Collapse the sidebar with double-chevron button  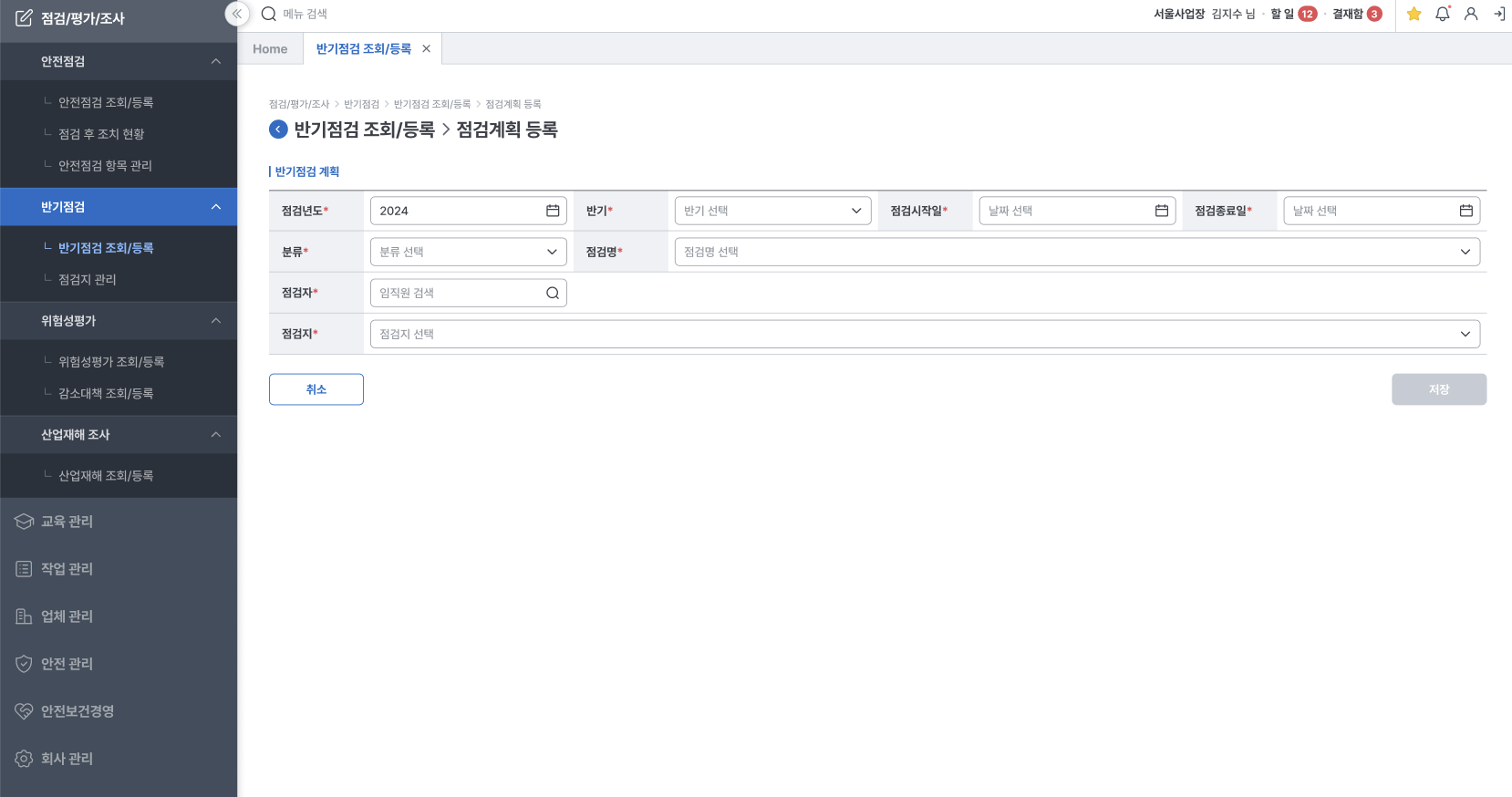[237, 14]
